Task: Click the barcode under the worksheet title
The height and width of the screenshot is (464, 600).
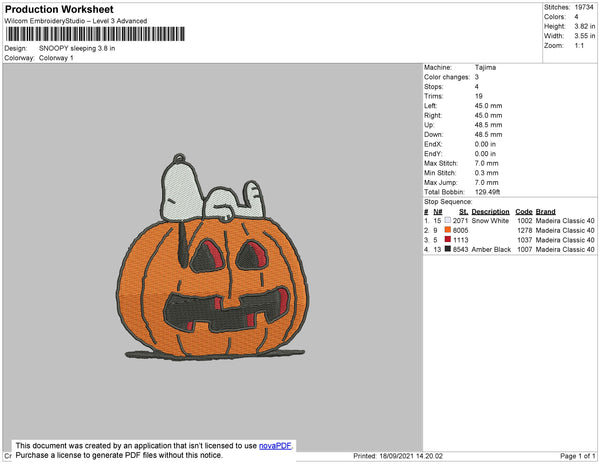Action: (95, 34)
